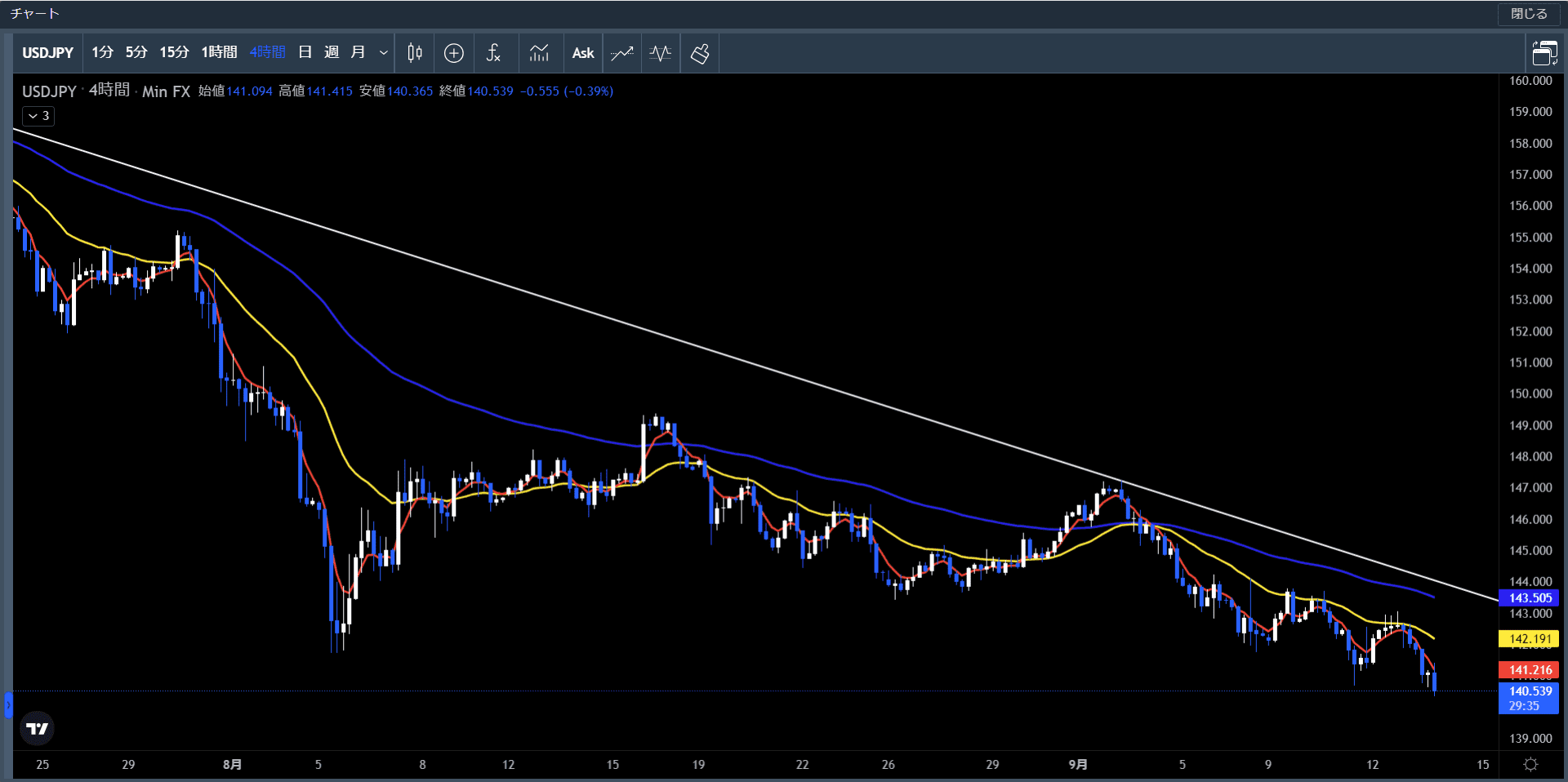Click the change value -0.555 (-0.39%)
The image size is (1568, 782).
click(x=567, y=91)
